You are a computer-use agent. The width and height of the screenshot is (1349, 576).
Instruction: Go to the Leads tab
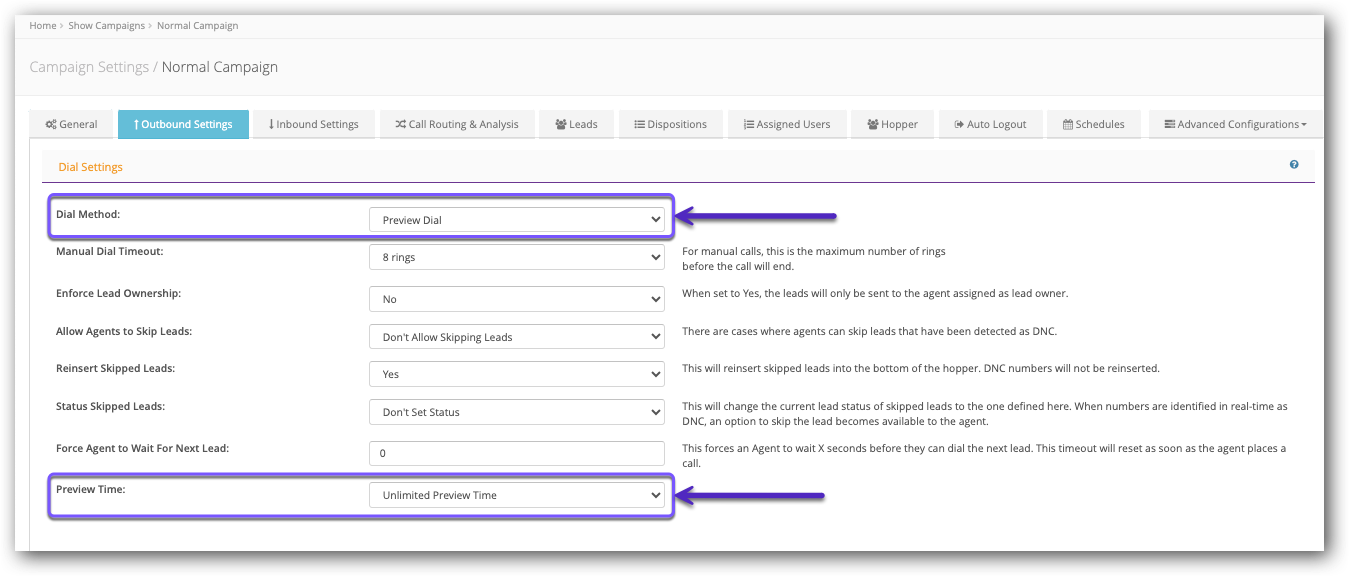click(575, 124)
